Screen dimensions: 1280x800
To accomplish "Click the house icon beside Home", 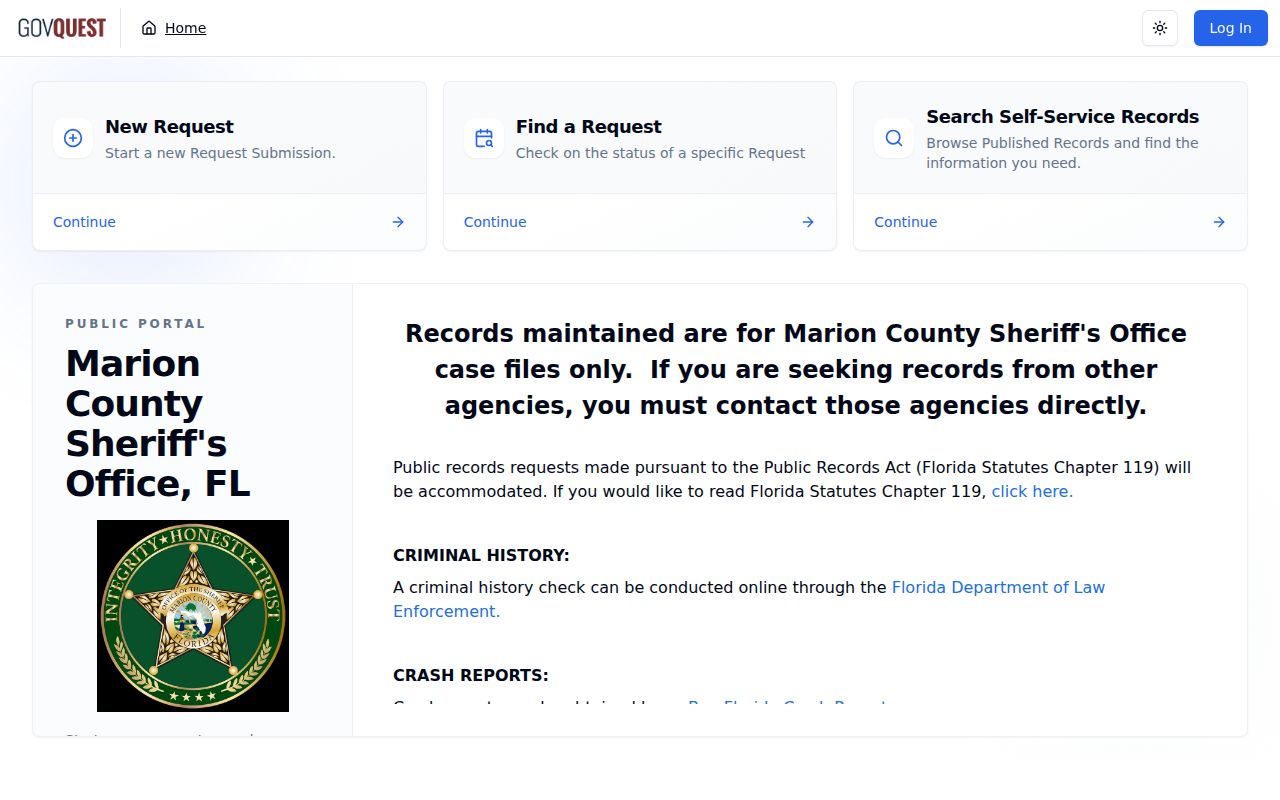I will (x=149, y=28).
